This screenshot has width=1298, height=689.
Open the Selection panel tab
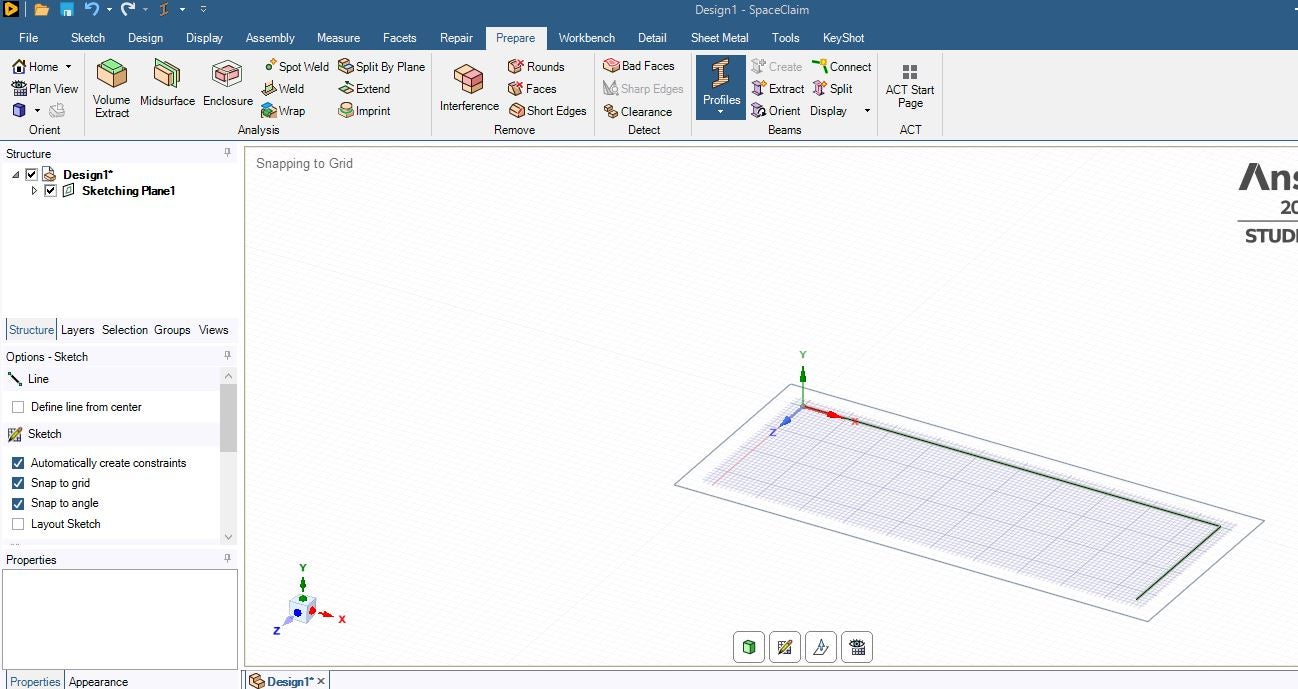pos(125,330)
